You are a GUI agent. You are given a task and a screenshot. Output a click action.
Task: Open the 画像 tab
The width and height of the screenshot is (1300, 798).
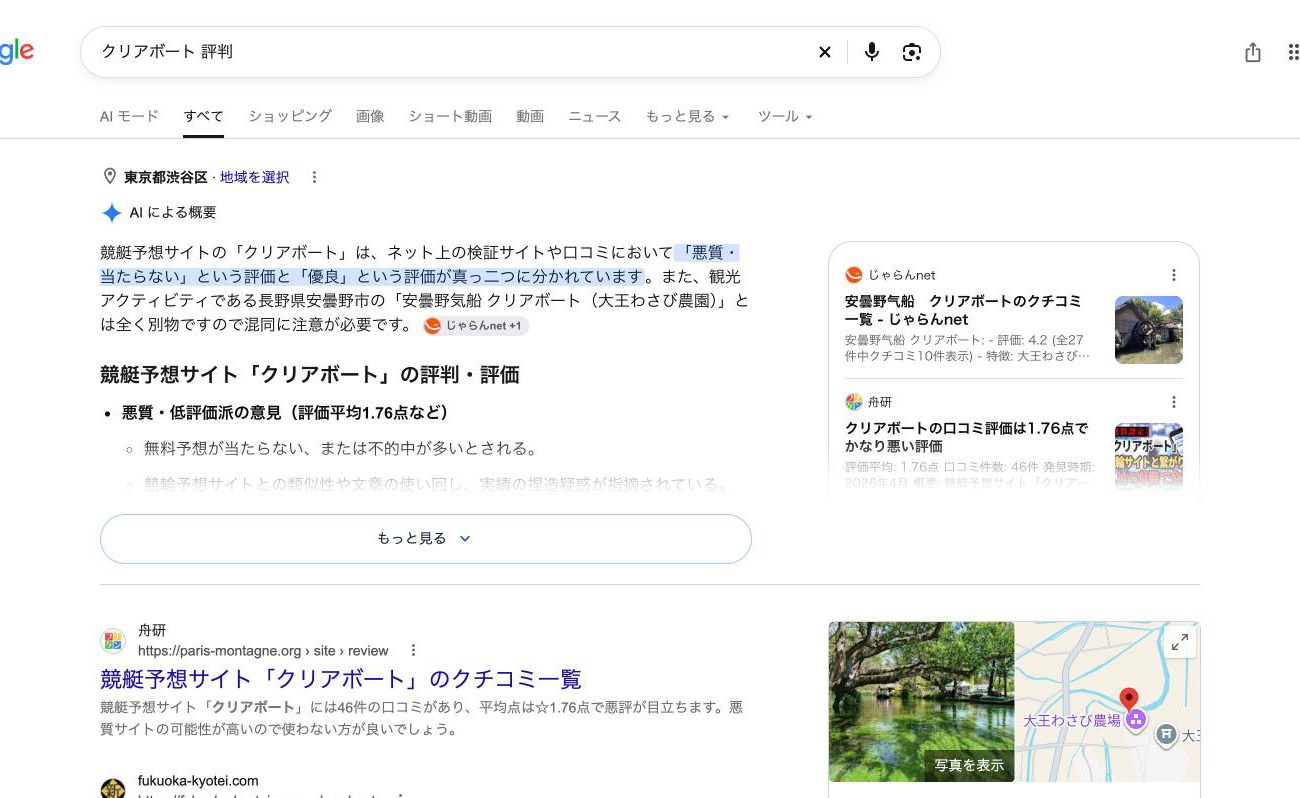click(370, 117)
